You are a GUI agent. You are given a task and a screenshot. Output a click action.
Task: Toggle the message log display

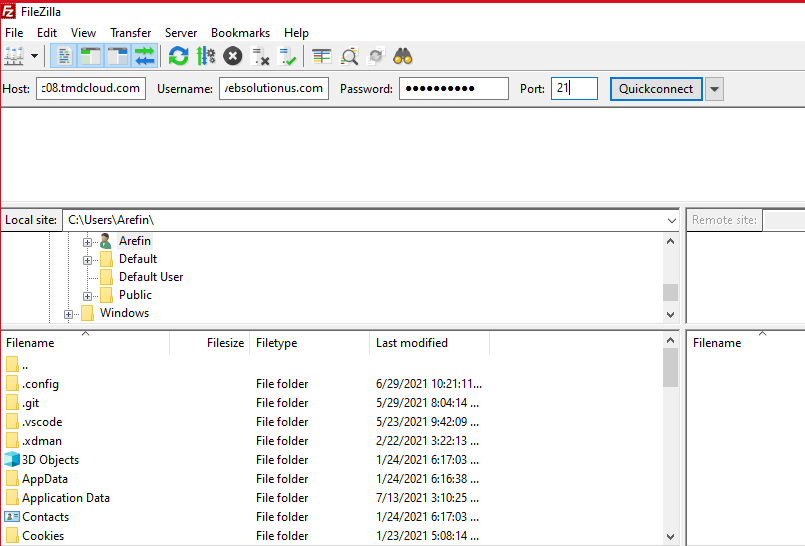click(63, 56)
